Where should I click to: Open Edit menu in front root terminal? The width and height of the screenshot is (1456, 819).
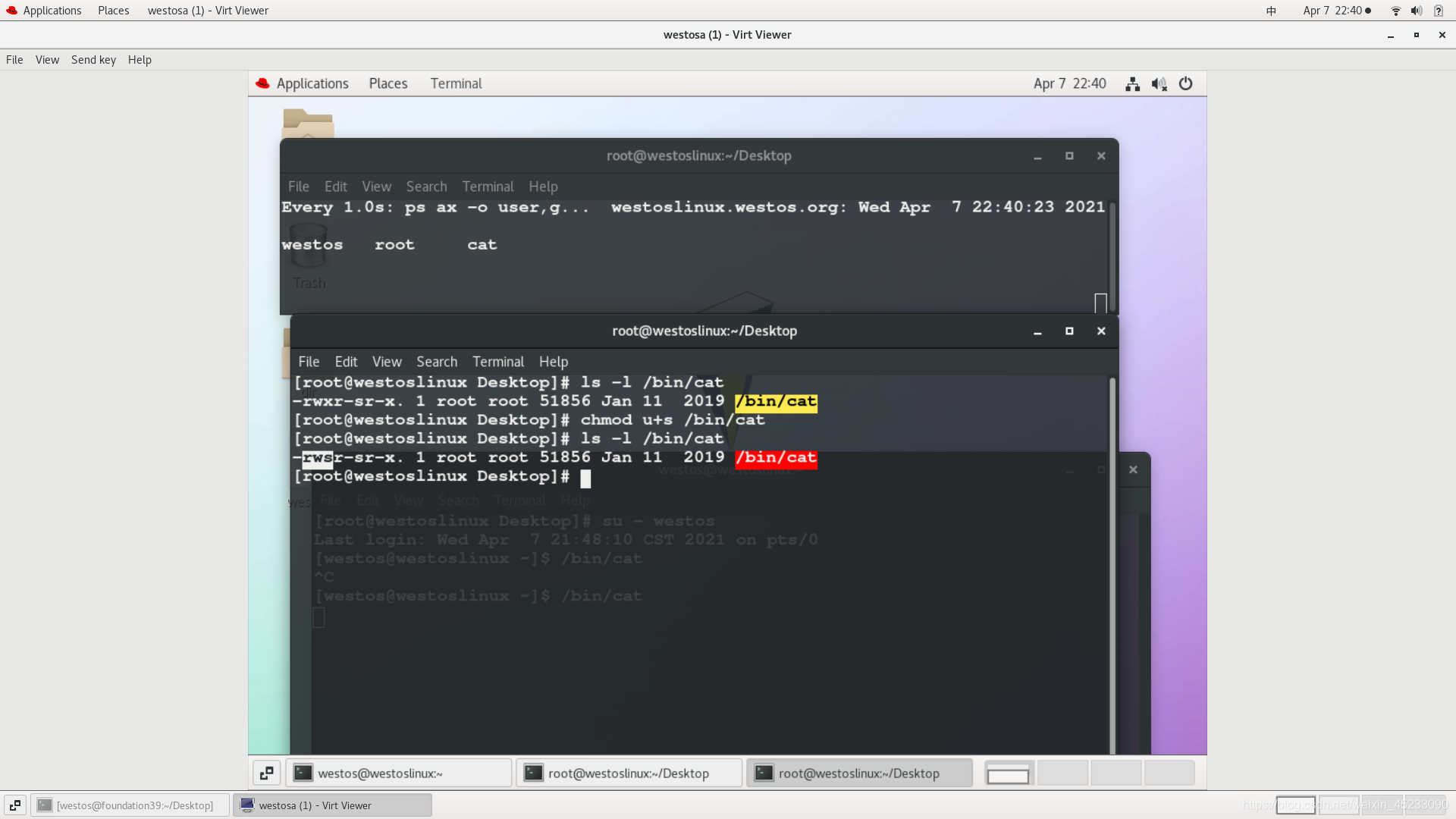click(x=346, y=362)
